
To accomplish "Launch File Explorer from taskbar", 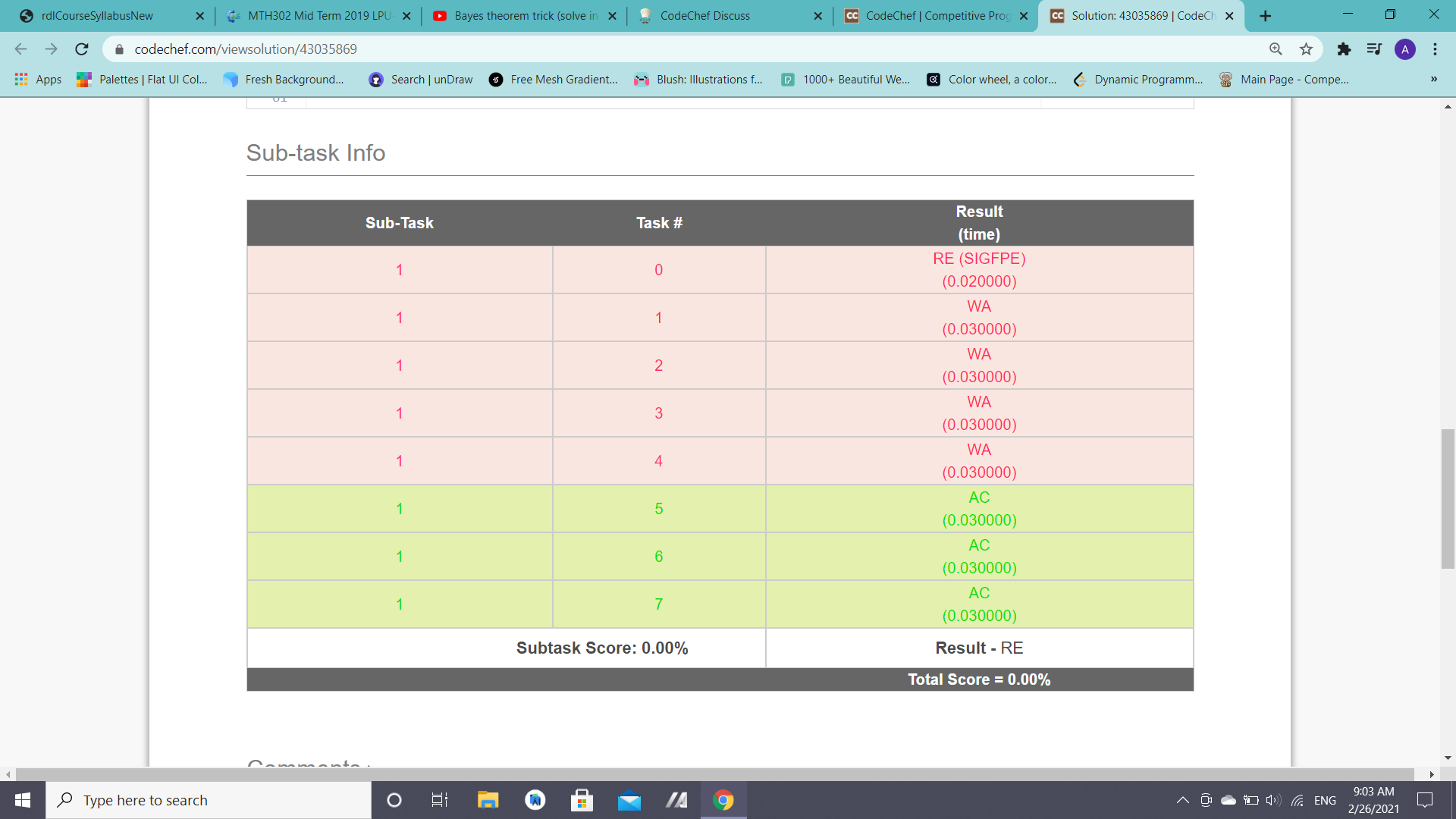I will click(488, 800).
